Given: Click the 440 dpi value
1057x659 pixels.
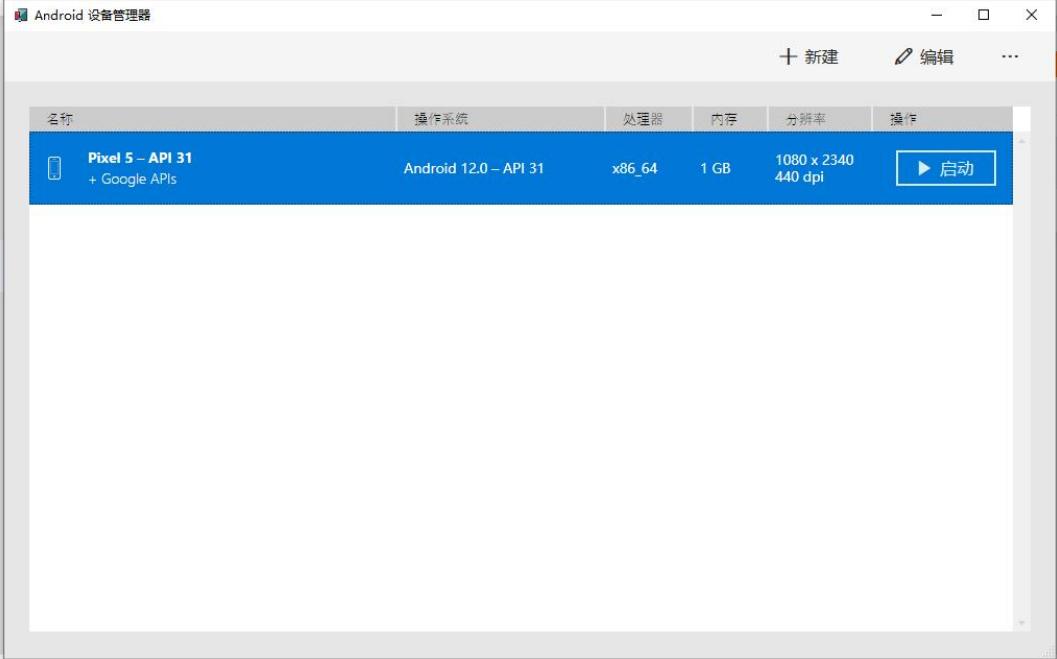Looking at the screenshot, I should pos(799,177).
